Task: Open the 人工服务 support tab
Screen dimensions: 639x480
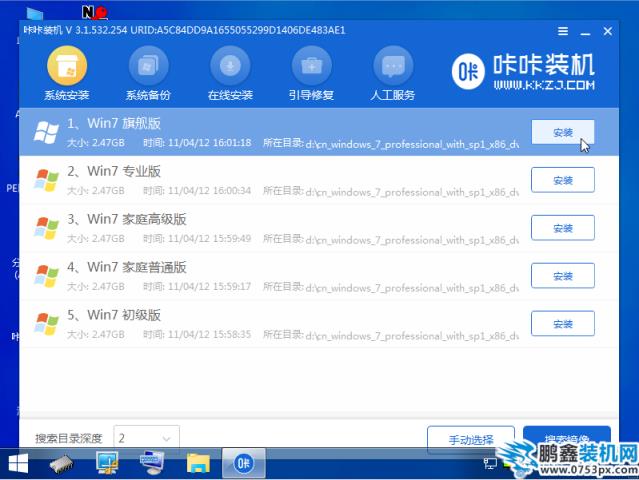Action: coord(393,73)
